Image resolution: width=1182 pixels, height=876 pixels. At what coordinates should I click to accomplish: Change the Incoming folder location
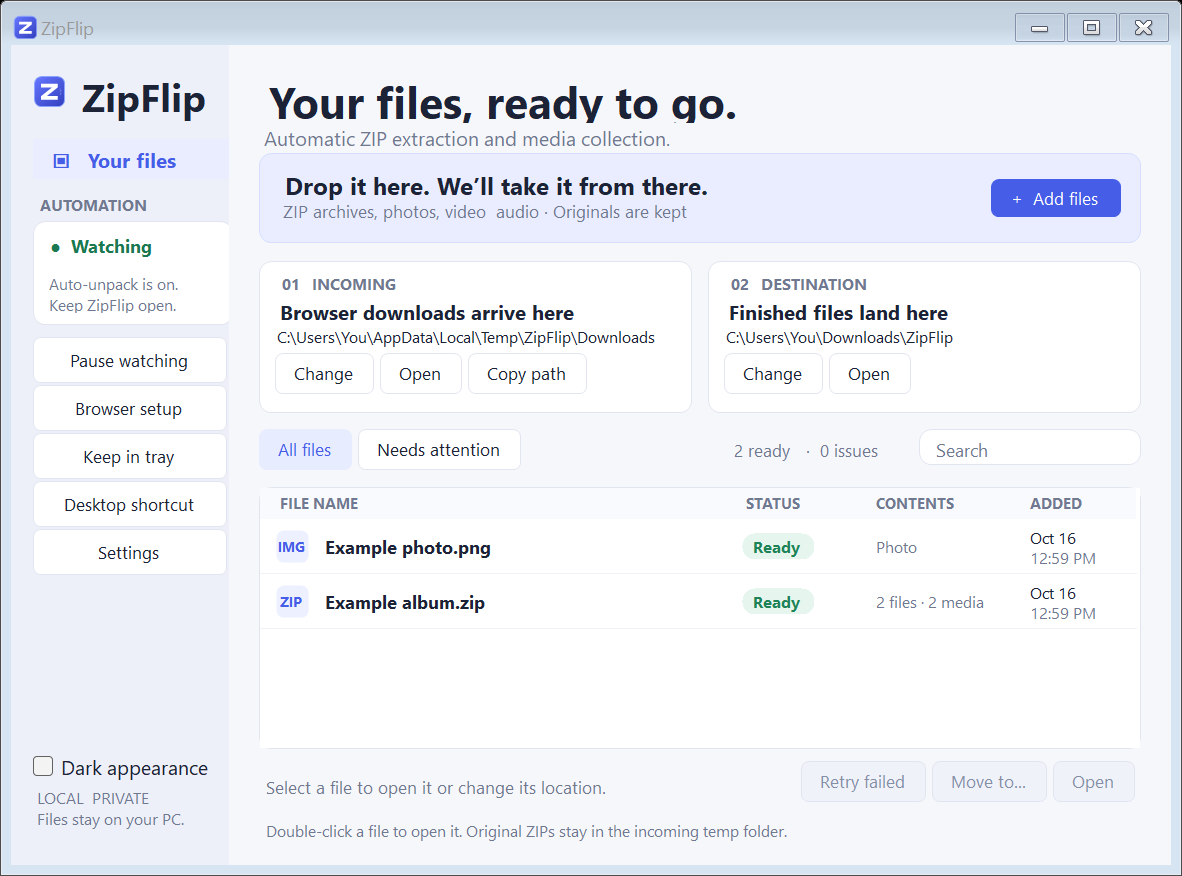pos(323,374)
